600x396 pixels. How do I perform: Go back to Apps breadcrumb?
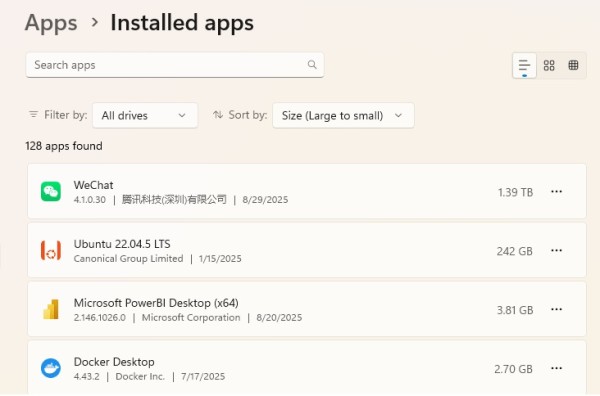51,23
